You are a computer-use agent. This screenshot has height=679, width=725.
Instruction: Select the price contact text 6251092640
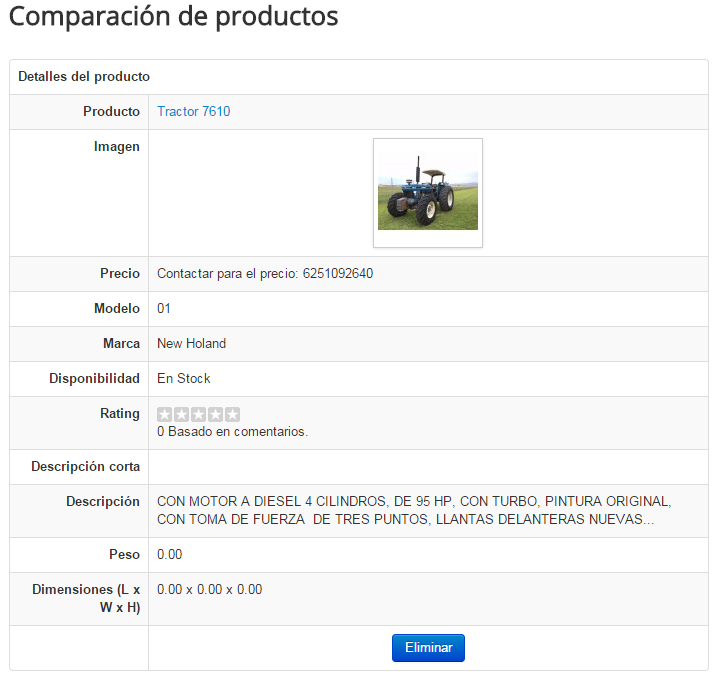[x=265, y=274]
